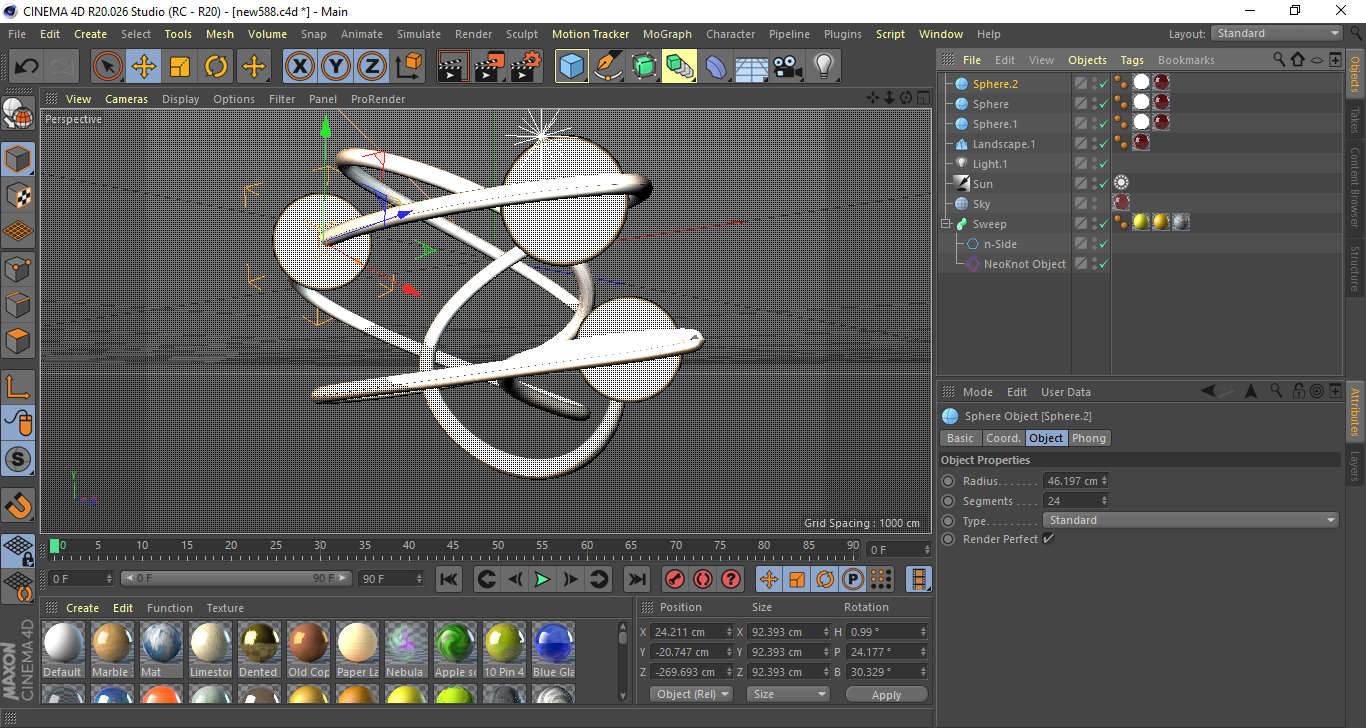Open material manager Create menu
The width and height of the screenshot is (1366, 728).
[x=82, y=608]
